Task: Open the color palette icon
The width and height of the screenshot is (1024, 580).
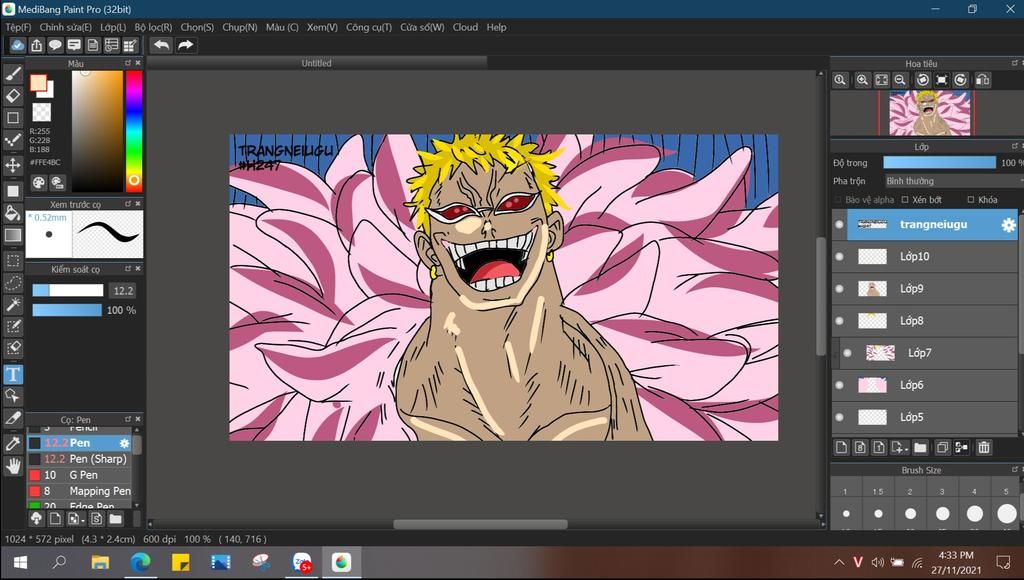Action: pyautogui.click(x=39, y=182)
